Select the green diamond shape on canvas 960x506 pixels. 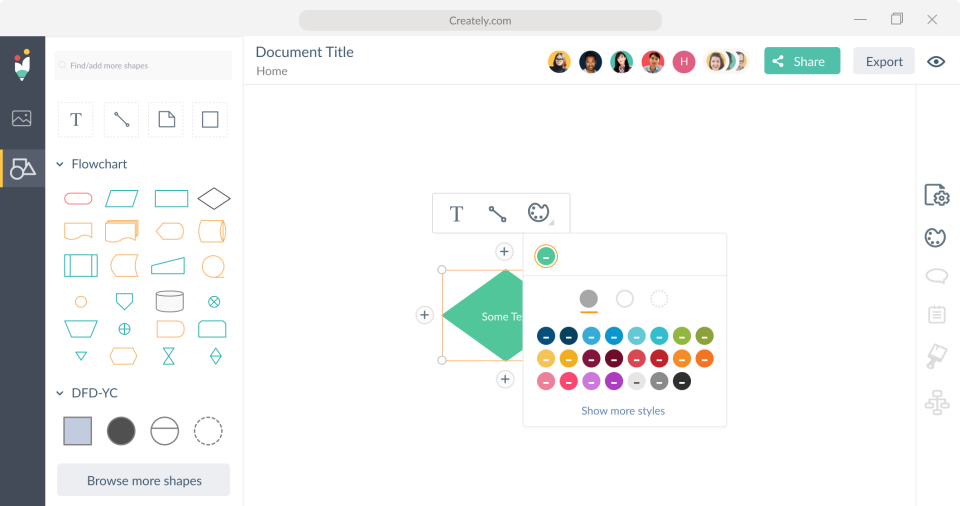(x=482, y=315)
